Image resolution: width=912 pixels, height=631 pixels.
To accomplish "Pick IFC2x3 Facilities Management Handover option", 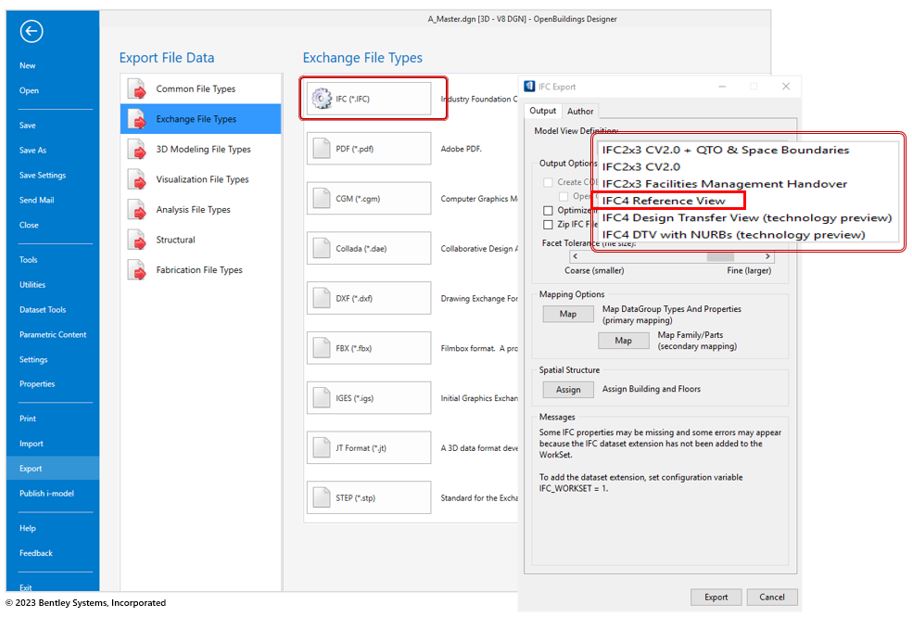I will [724, 184].
